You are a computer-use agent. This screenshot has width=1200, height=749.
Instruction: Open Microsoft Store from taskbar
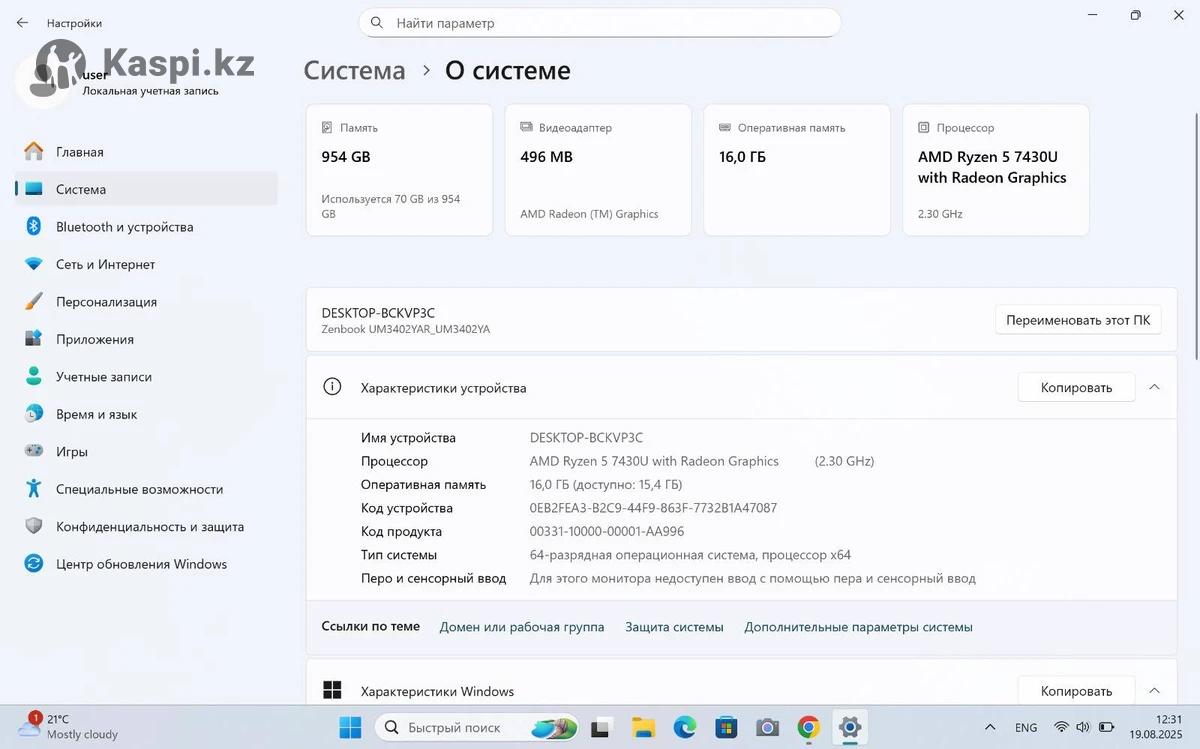[726, 727]
